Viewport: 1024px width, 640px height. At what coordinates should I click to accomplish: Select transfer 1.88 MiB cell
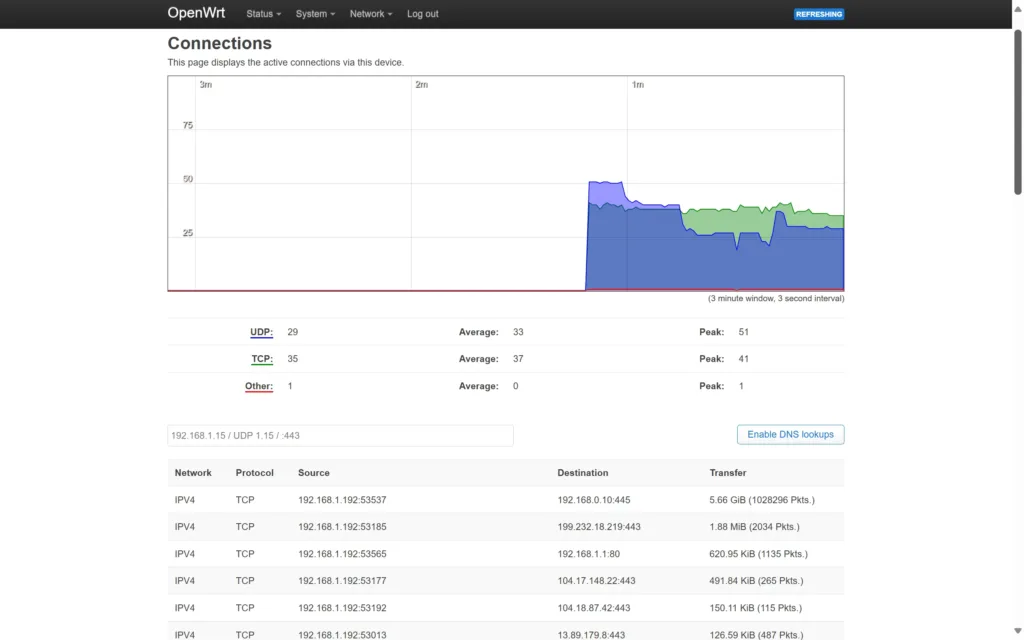point(754,527)
